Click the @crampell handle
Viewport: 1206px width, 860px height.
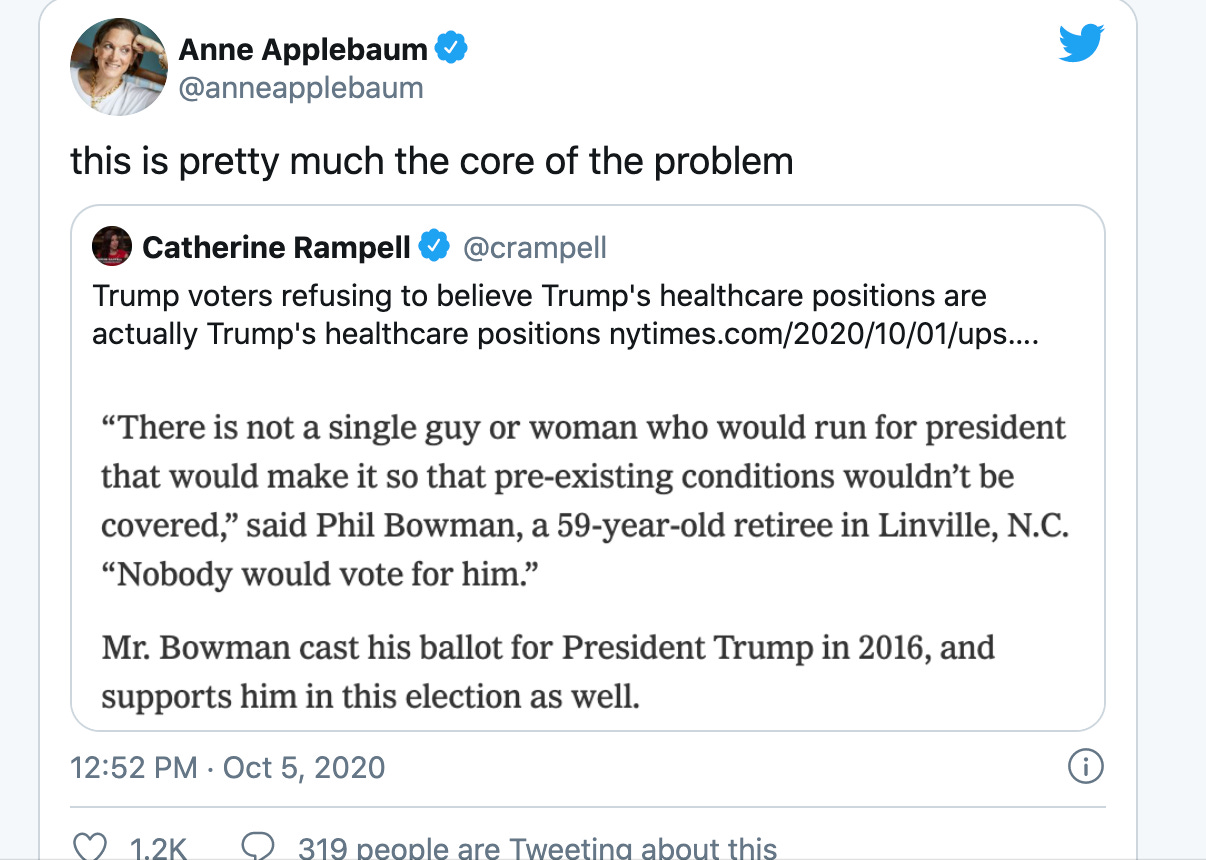point(534,247)
